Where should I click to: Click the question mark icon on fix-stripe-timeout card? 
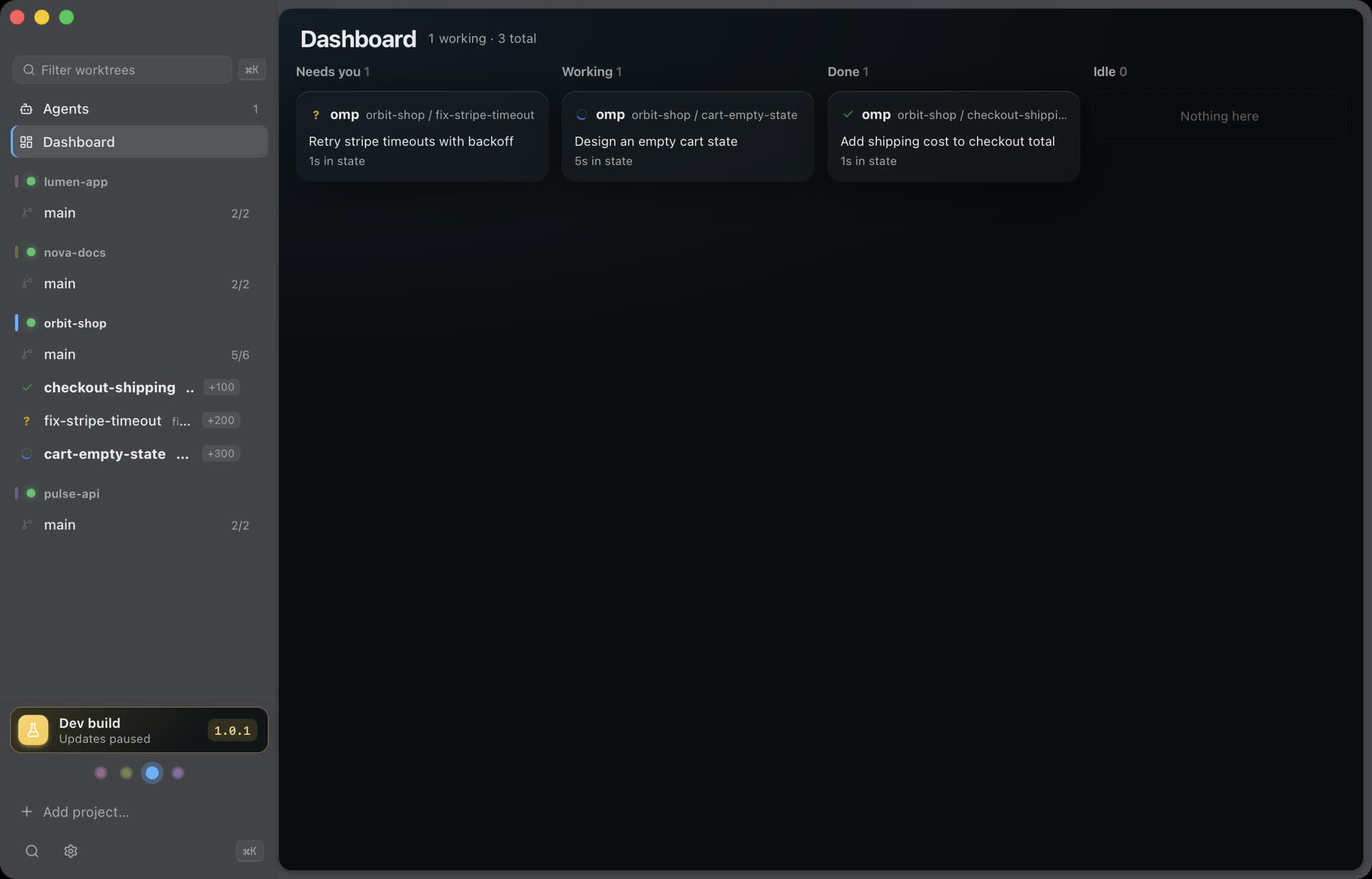[x=316, y=115]
